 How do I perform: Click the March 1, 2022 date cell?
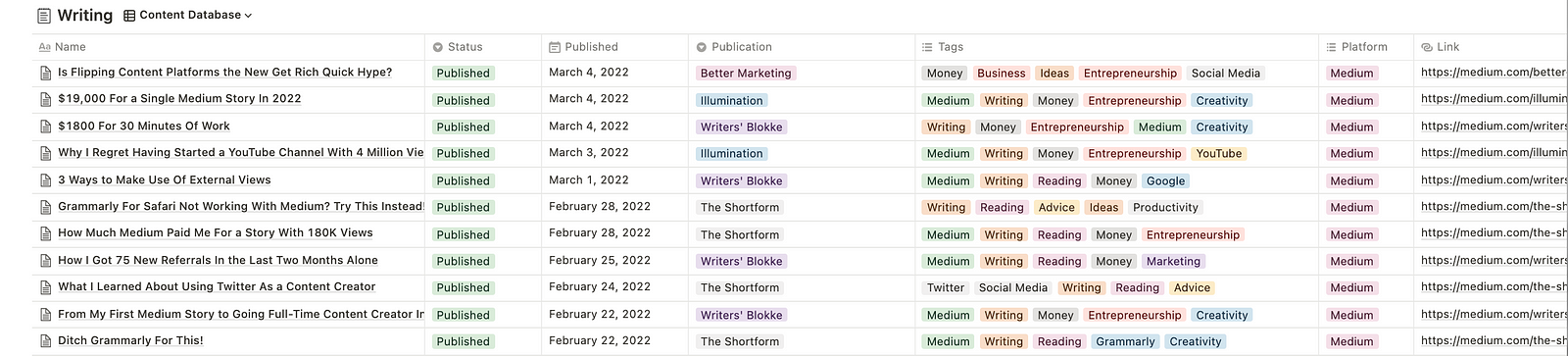click(589, 180)
